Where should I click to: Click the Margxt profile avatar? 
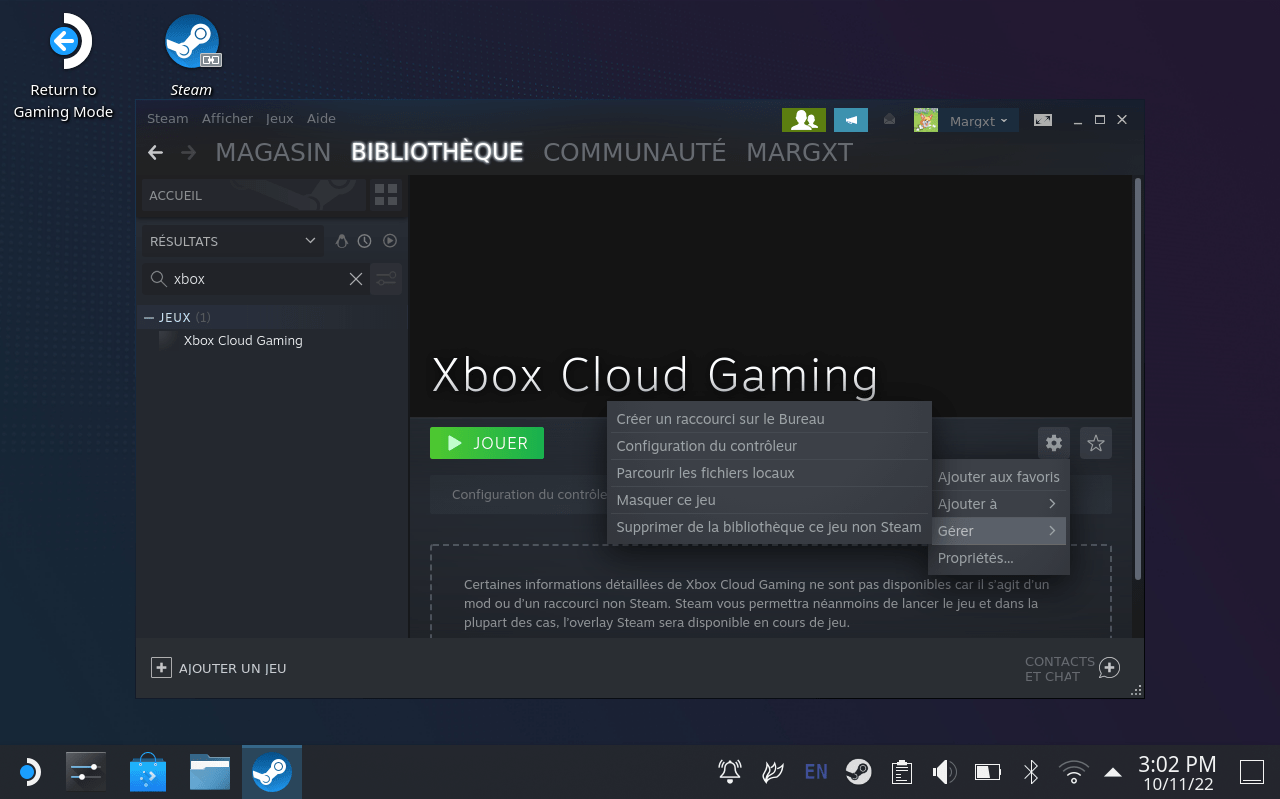[926, 120]
